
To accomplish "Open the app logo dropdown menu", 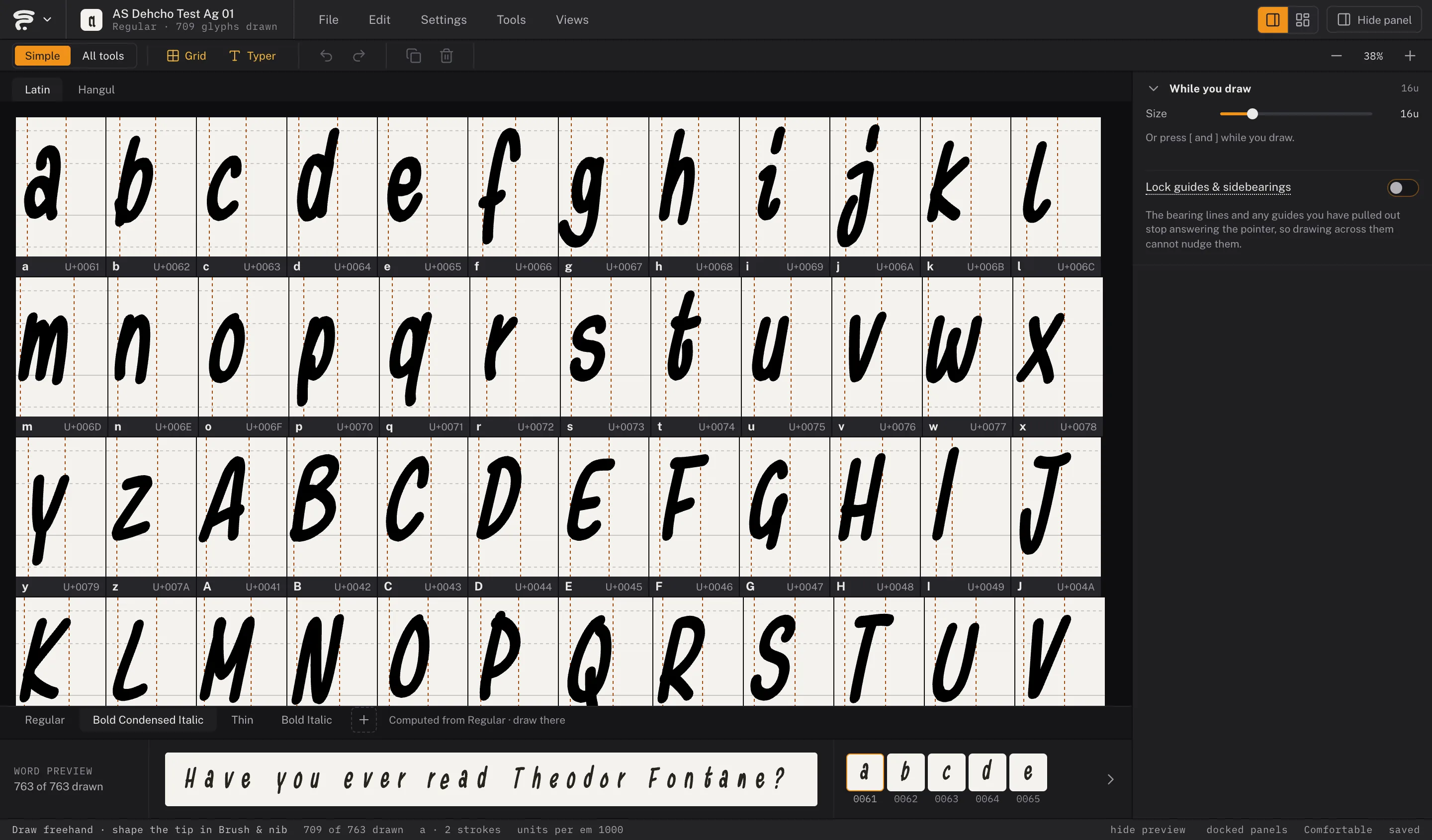I will click(x=32, y=19).
